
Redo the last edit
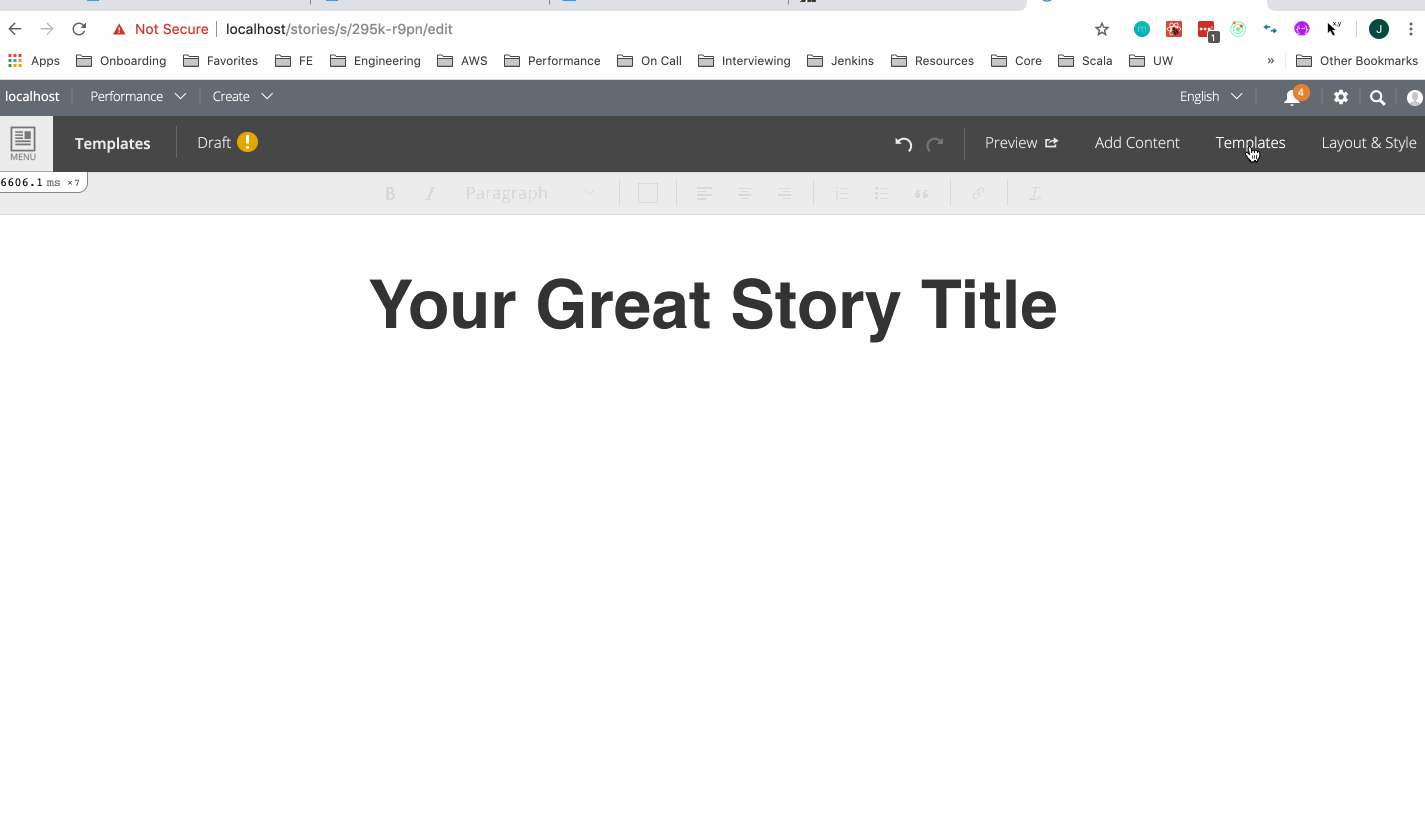point(935,143)
